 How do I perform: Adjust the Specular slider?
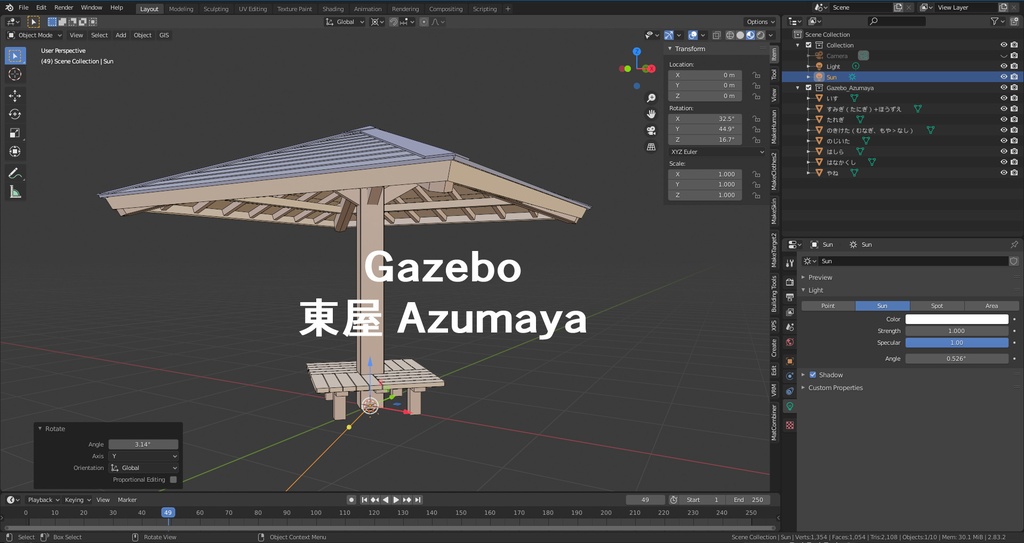coord(957,343)
